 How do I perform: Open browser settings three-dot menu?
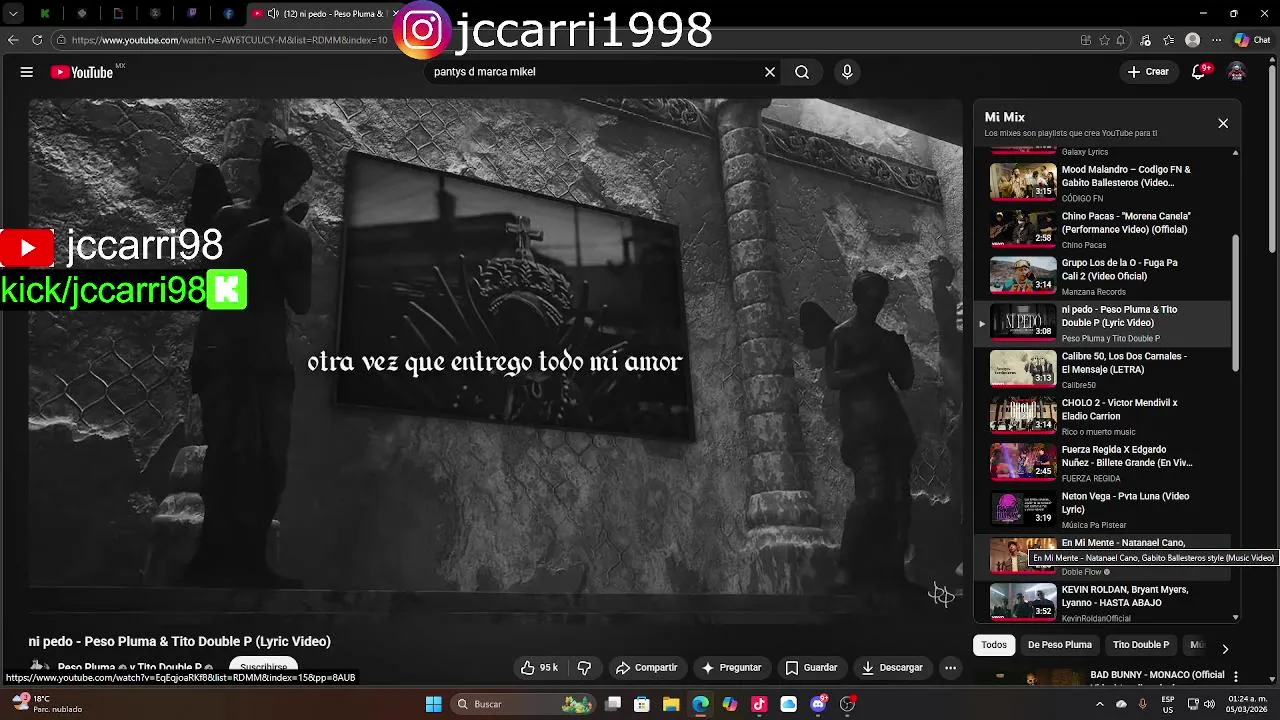click(1216, 40)
